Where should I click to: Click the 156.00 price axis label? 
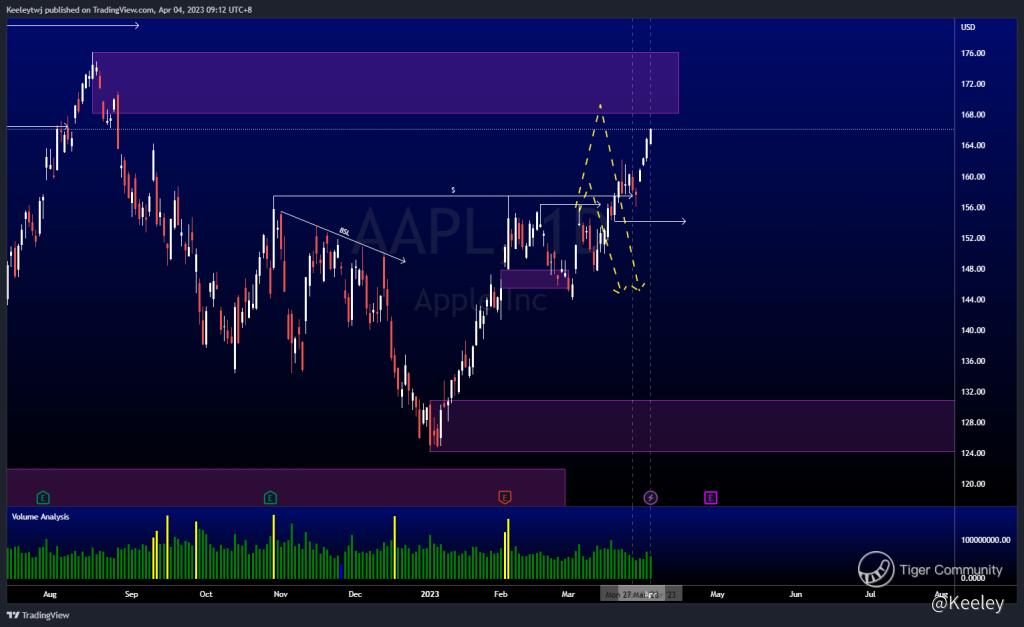pyautogui.click(x=973, y=207)
